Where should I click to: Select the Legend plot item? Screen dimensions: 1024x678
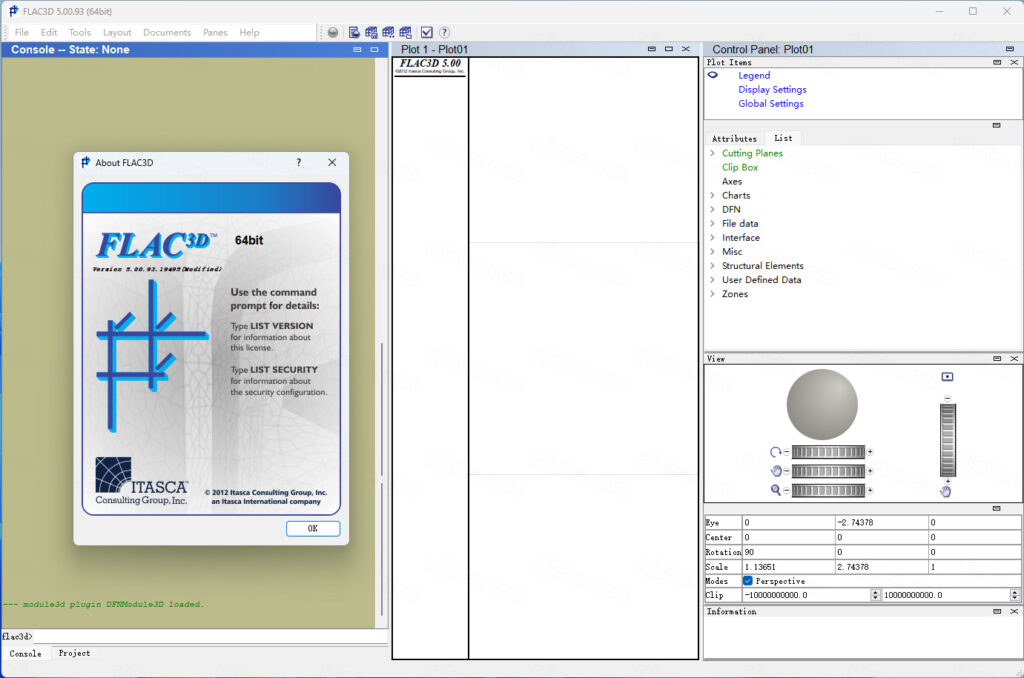point(754,75)
